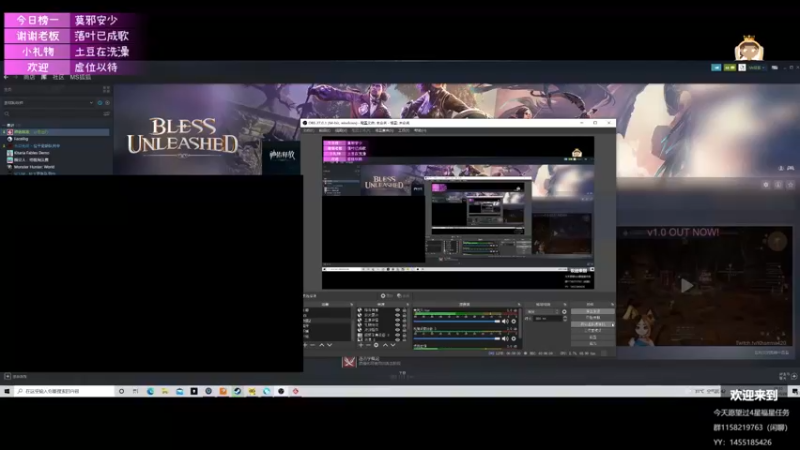Mute the first OBS mixer channel speaker

click(505, 321)
